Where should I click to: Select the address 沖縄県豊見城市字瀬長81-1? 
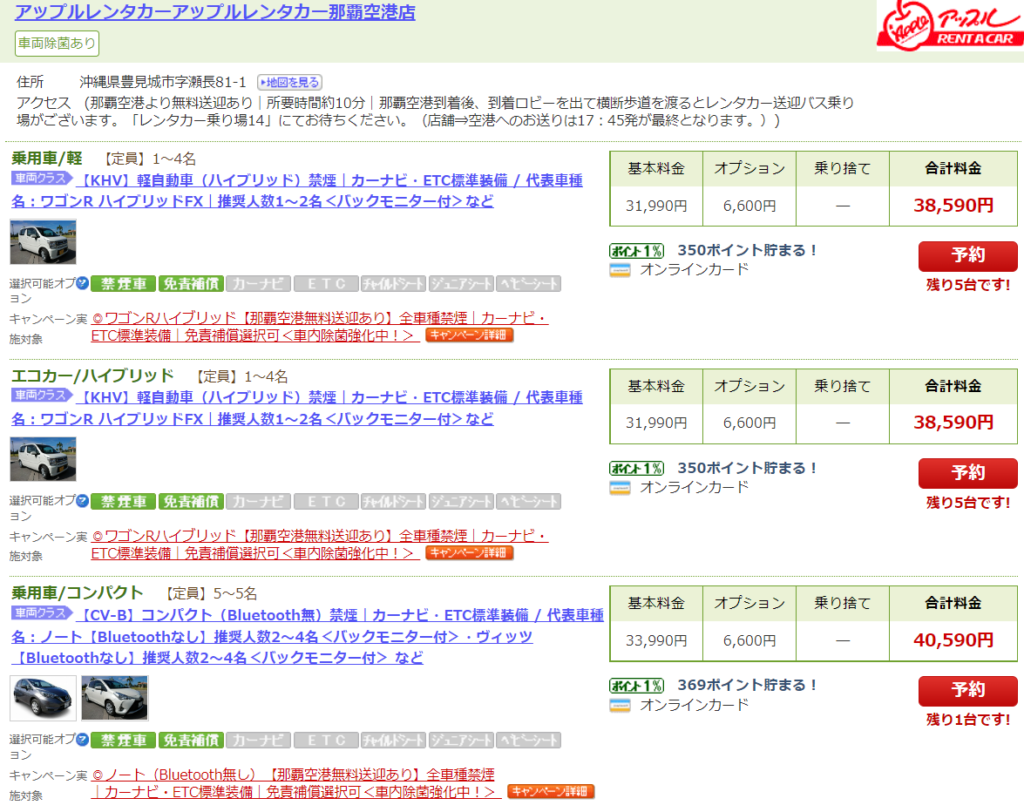(x=163, y=82)
